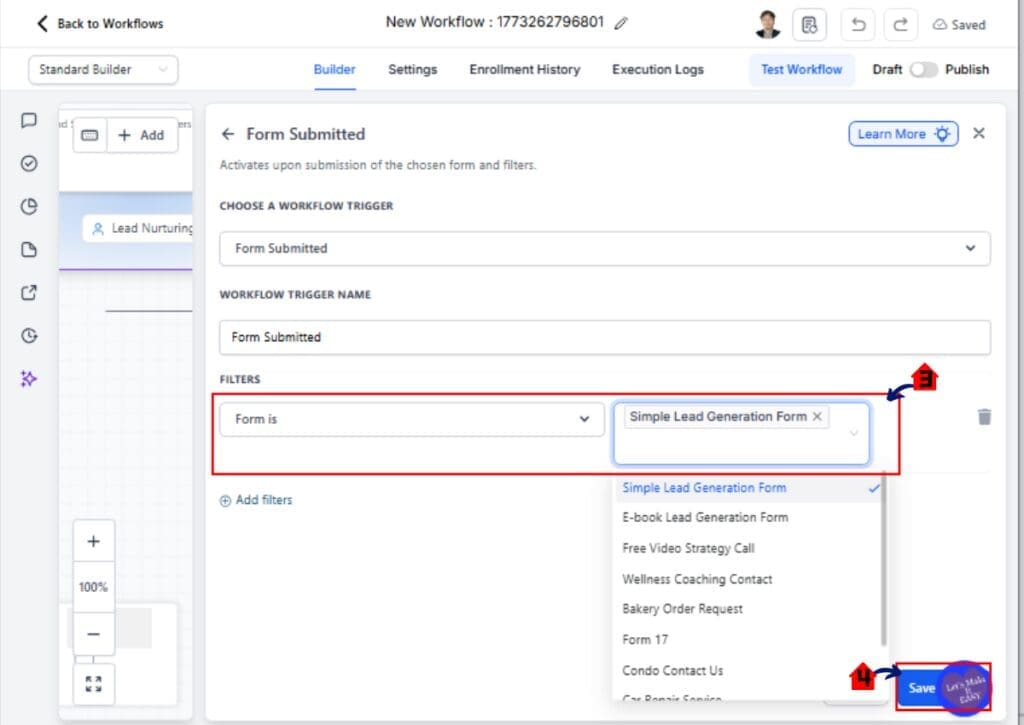Screen dimensions: 1024x725
Task: Click the undo arrow icon
Action: pos(857,25)
